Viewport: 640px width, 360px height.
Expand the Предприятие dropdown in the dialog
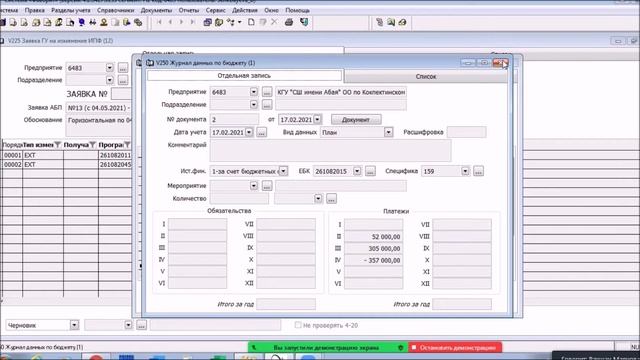[253, 92]
